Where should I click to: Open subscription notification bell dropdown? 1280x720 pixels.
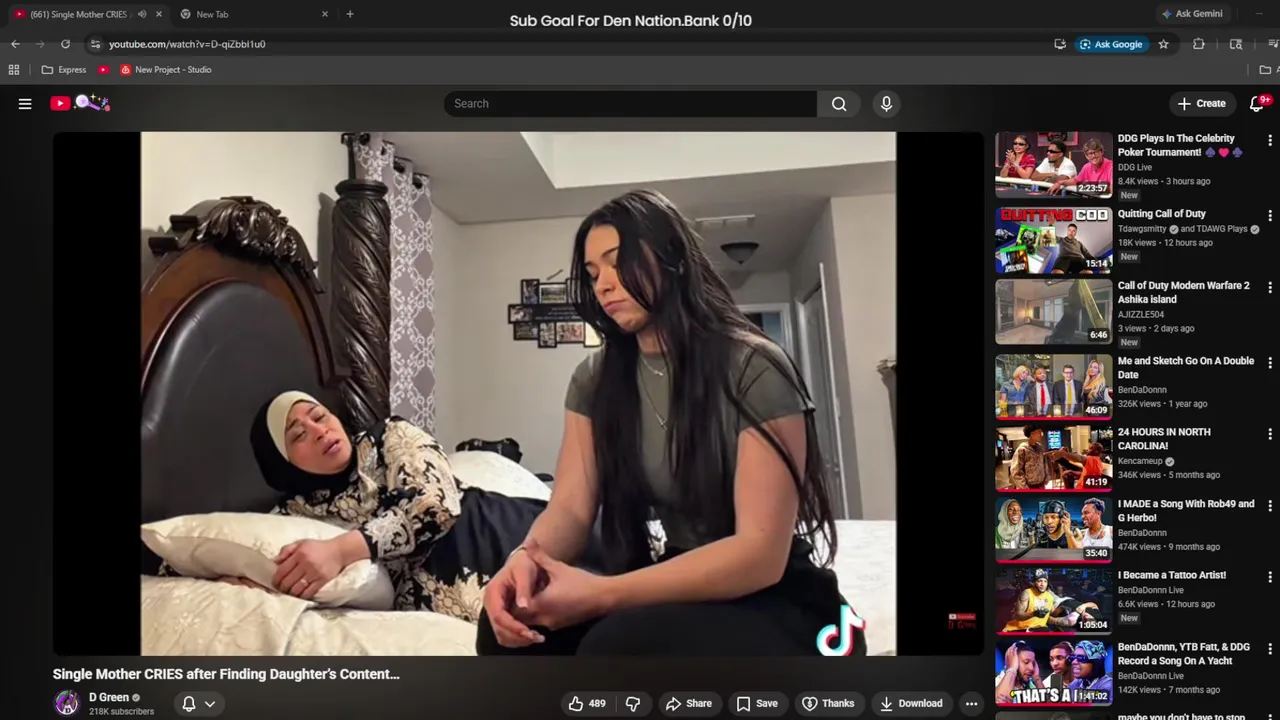click(x=198, y=704)
